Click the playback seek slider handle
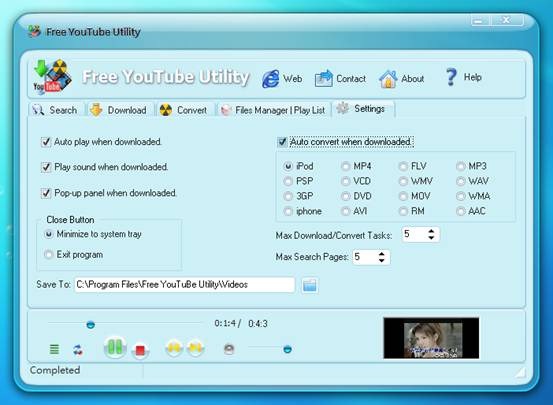This screenshot has height=405, width=553. (91, 324)
